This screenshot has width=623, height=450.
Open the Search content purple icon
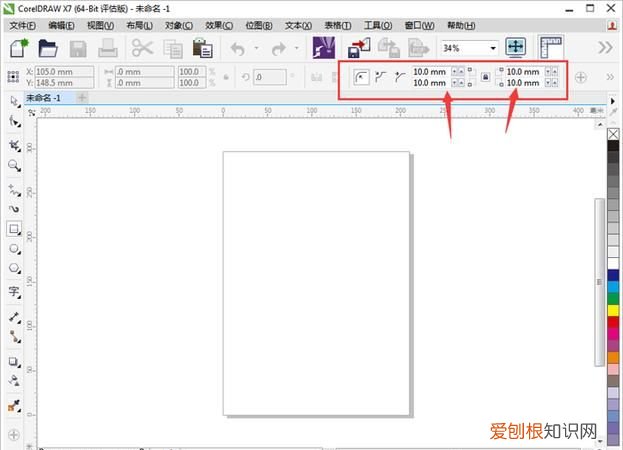click(324, 48)
